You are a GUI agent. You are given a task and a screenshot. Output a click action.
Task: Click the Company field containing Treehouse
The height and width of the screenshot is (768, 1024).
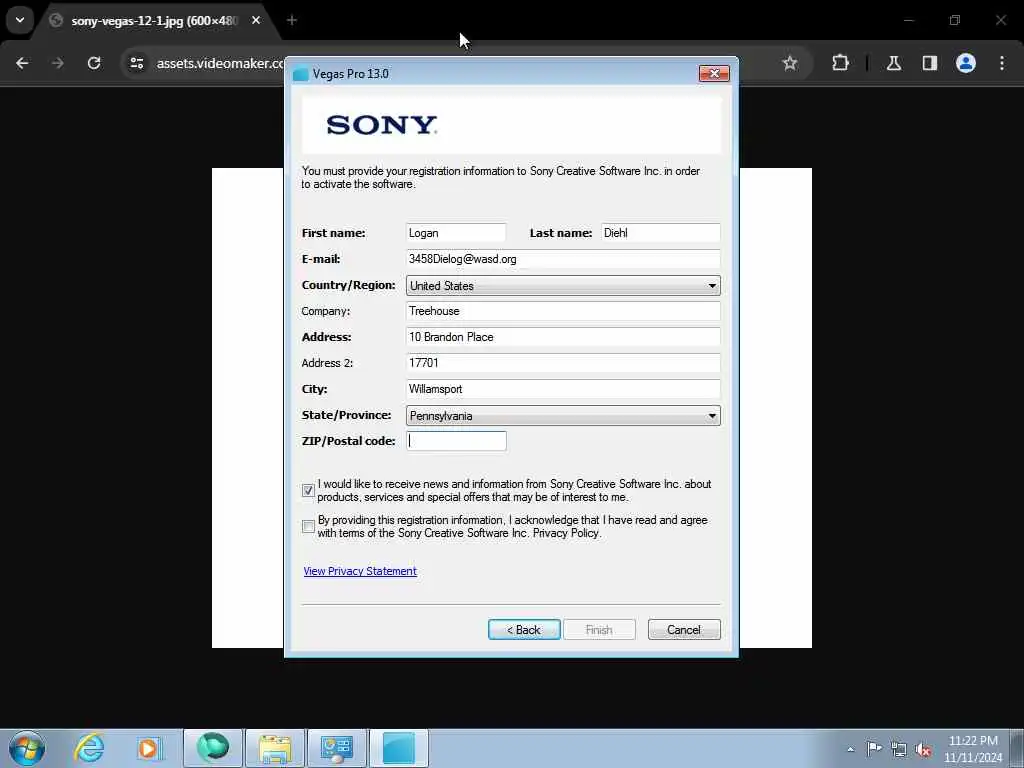[x=563, y=312]
